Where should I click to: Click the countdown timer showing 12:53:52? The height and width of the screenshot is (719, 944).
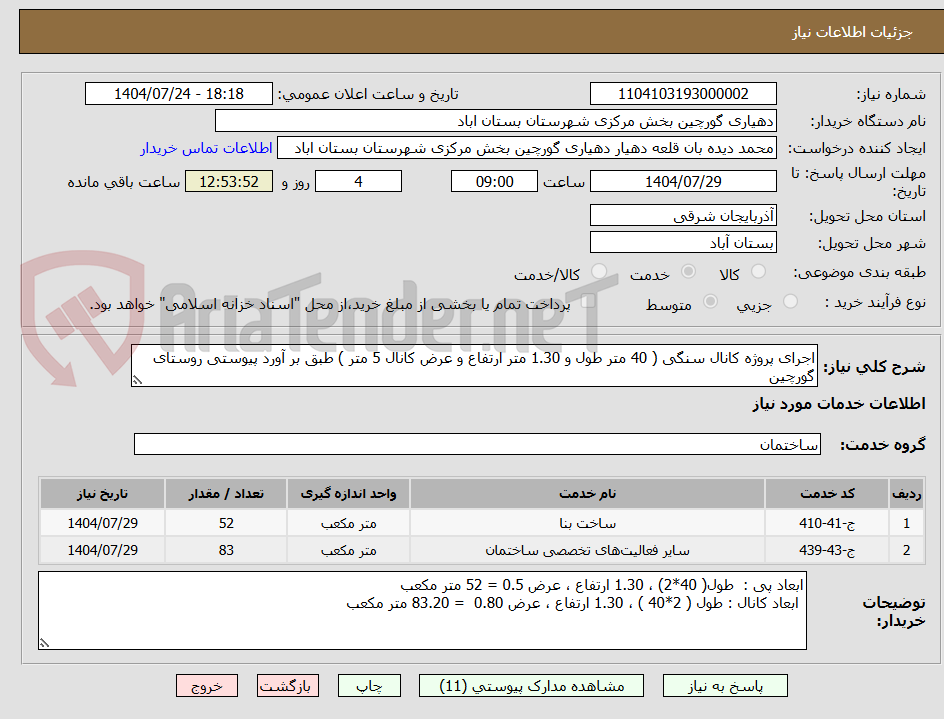pos(228,182)
